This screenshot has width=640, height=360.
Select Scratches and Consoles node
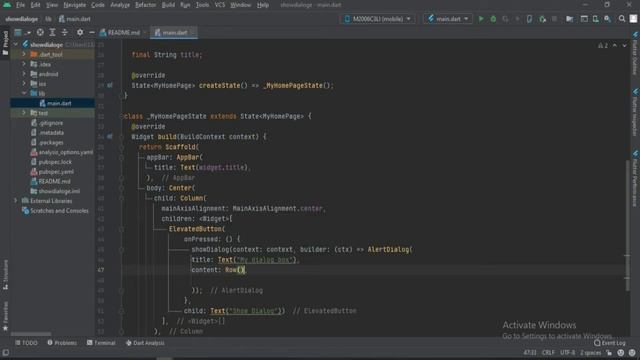coord(55,211)
